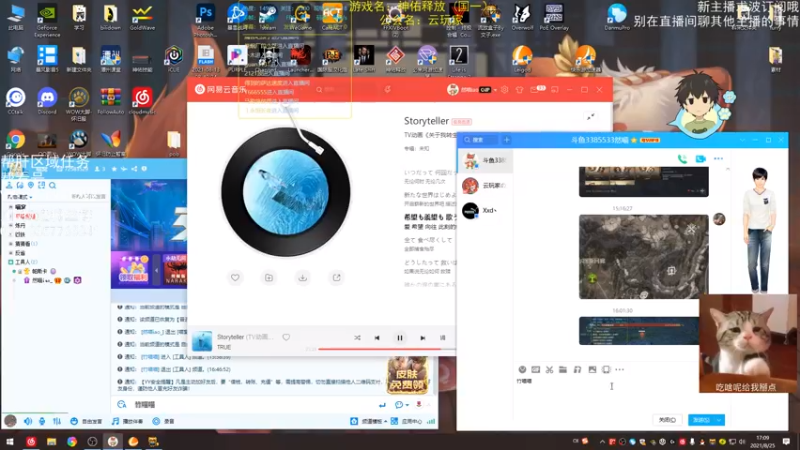Viewport: 800px width, 450px height.
Task: Expand the first channel in YY tree
Action: click(11, 207)
